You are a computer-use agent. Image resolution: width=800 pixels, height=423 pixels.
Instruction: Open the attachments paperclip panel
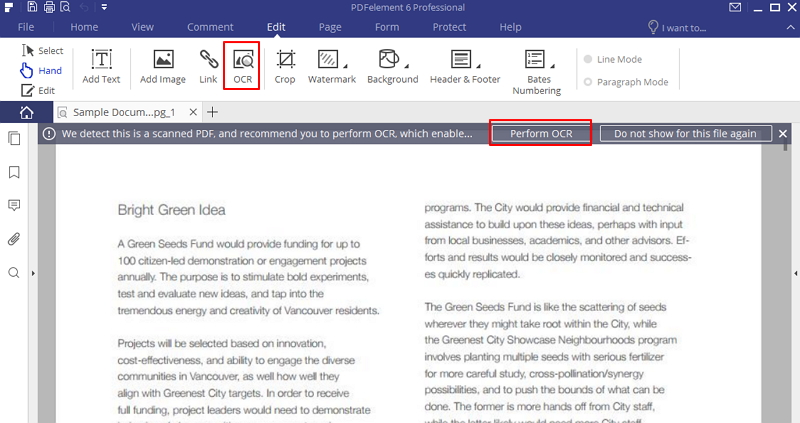(14, 239)
